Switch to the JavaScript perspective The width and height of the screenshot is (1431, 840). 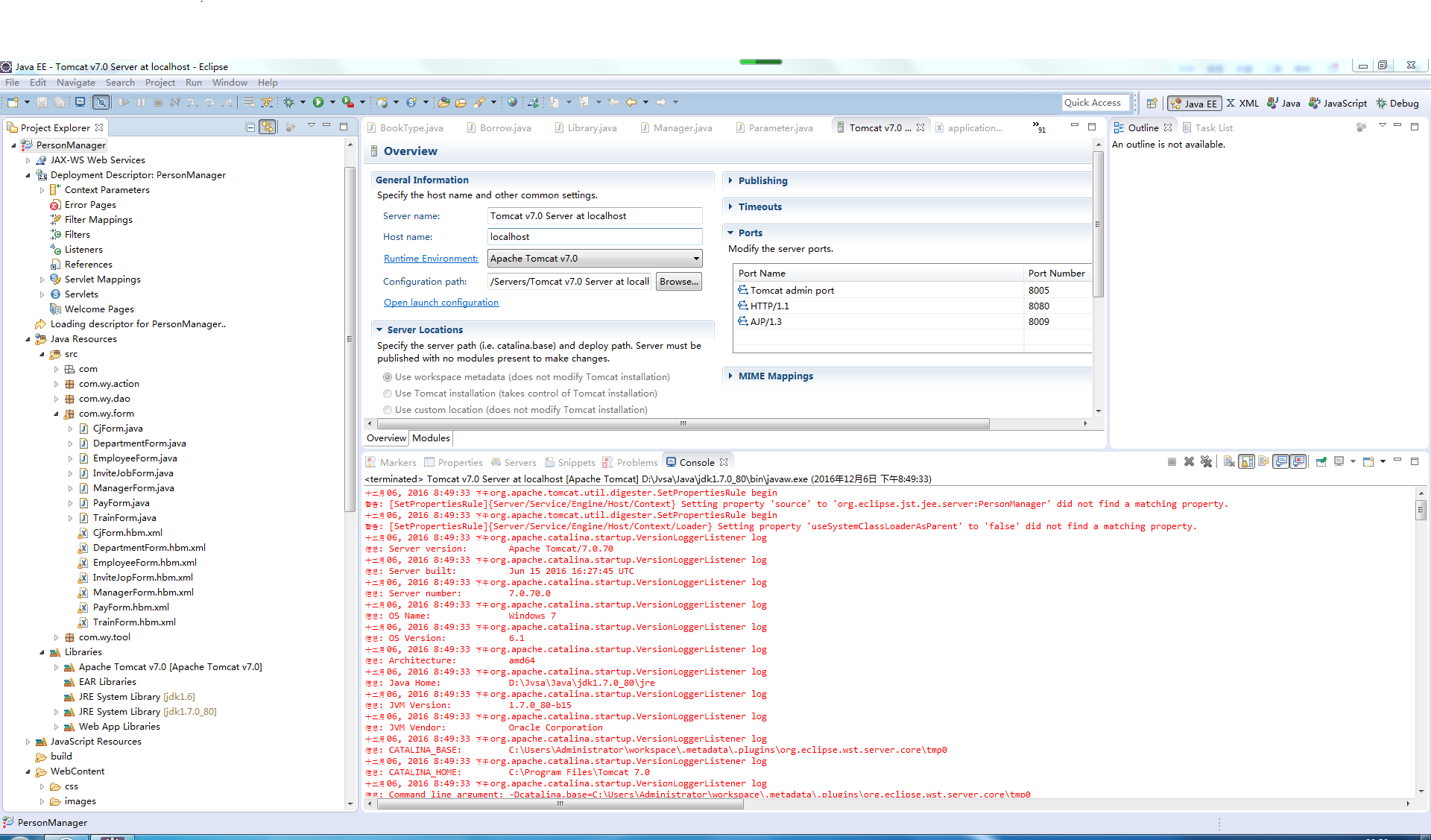click(1338, 104)
